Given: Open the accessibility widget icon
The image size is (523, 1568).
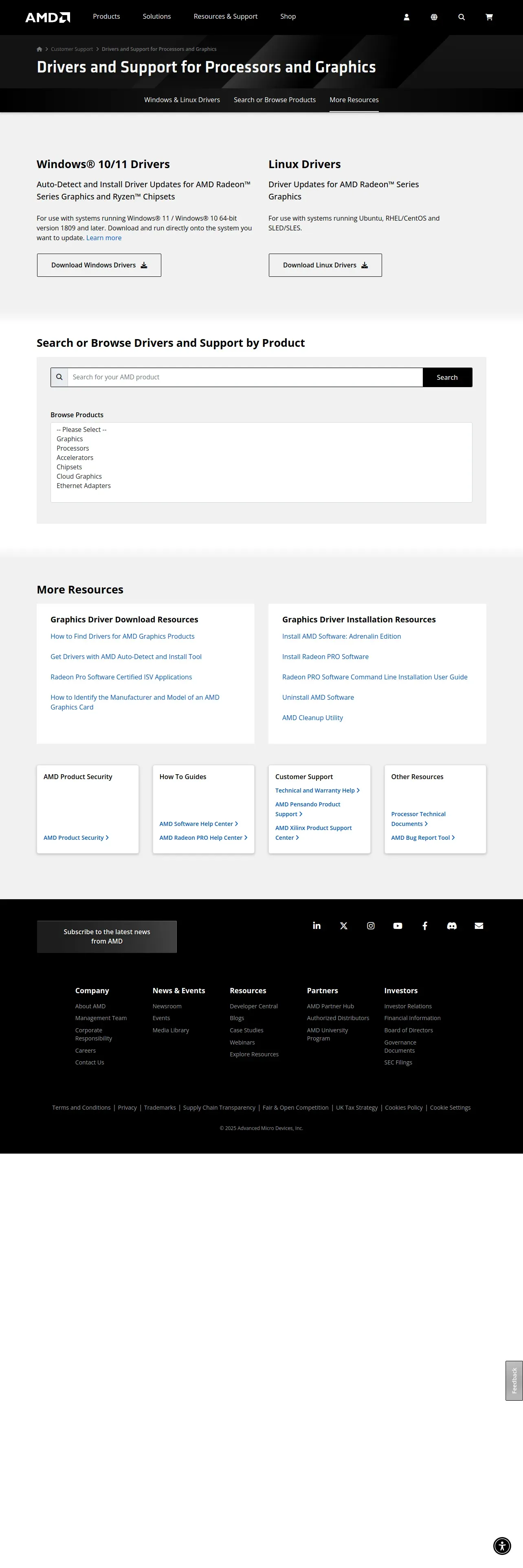Looking at the screenshot, I should point(502,1546).
